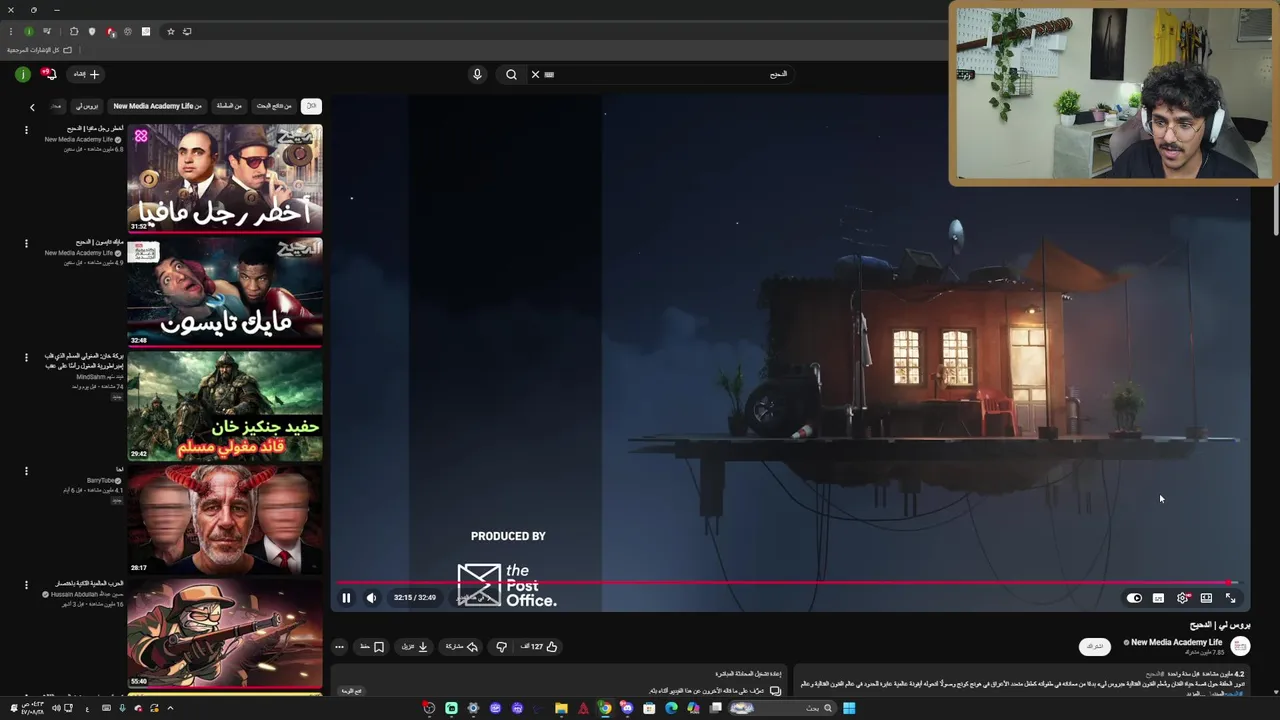Open the Create button with the plus sign
1280x720 pixels.
pos(87,74)
